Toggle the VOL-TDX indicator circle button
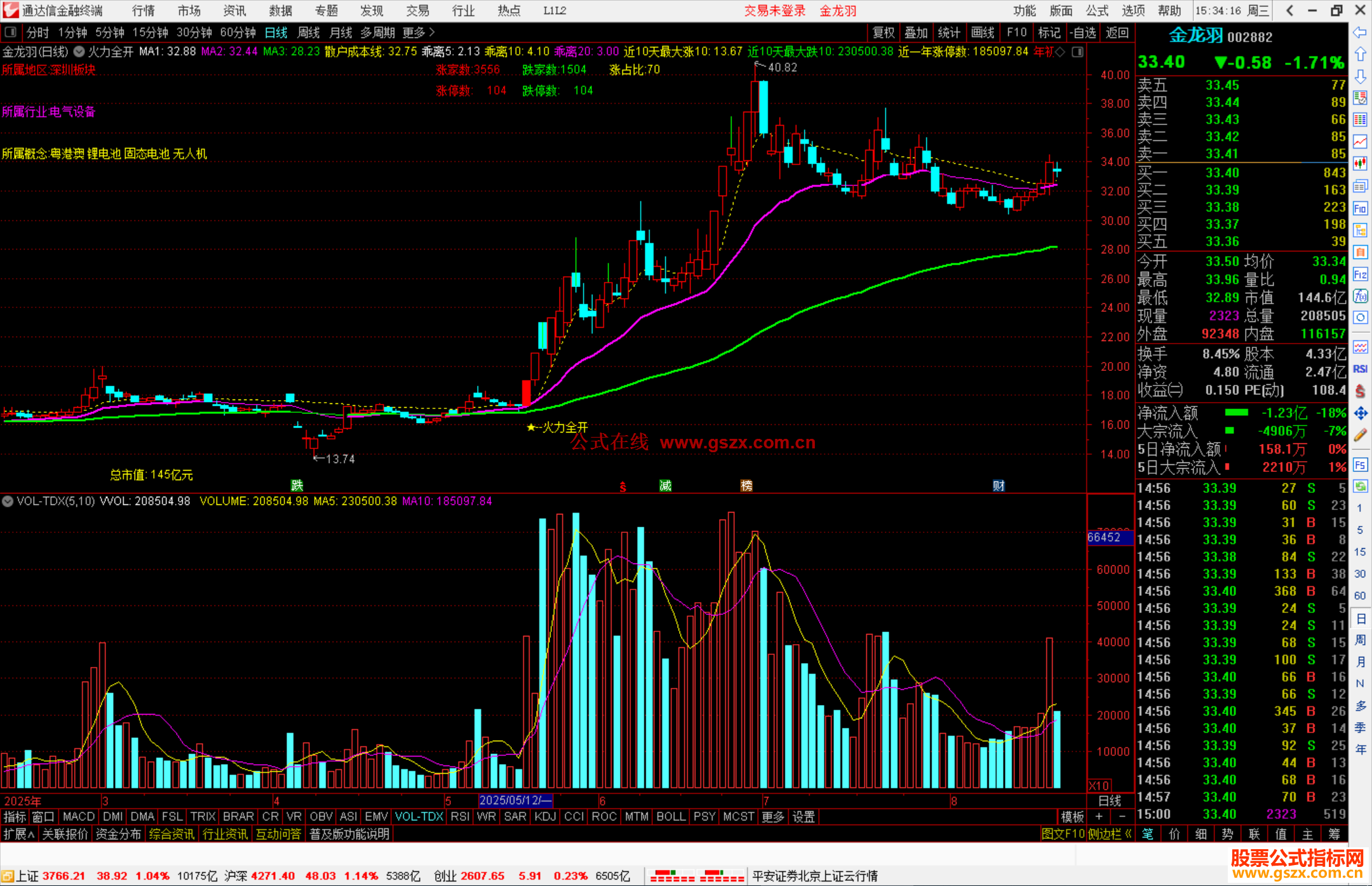 pyautogui.click(x=8, y=501)
